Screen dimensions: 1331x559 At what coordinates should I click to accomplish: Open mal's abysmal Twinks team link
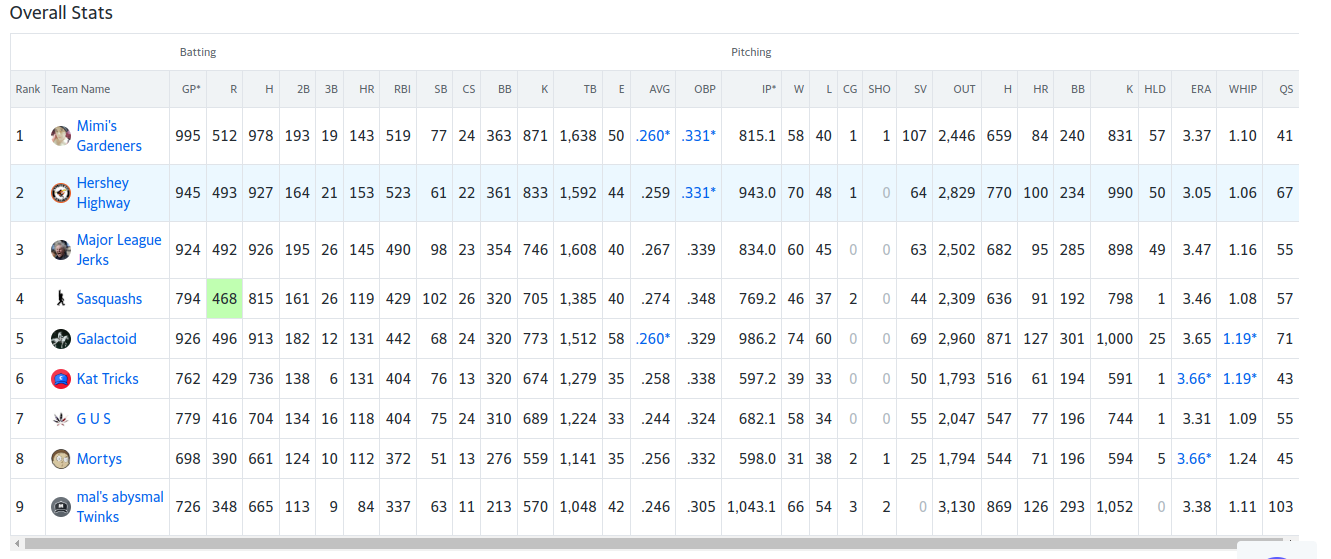click(x=120, y=507)
